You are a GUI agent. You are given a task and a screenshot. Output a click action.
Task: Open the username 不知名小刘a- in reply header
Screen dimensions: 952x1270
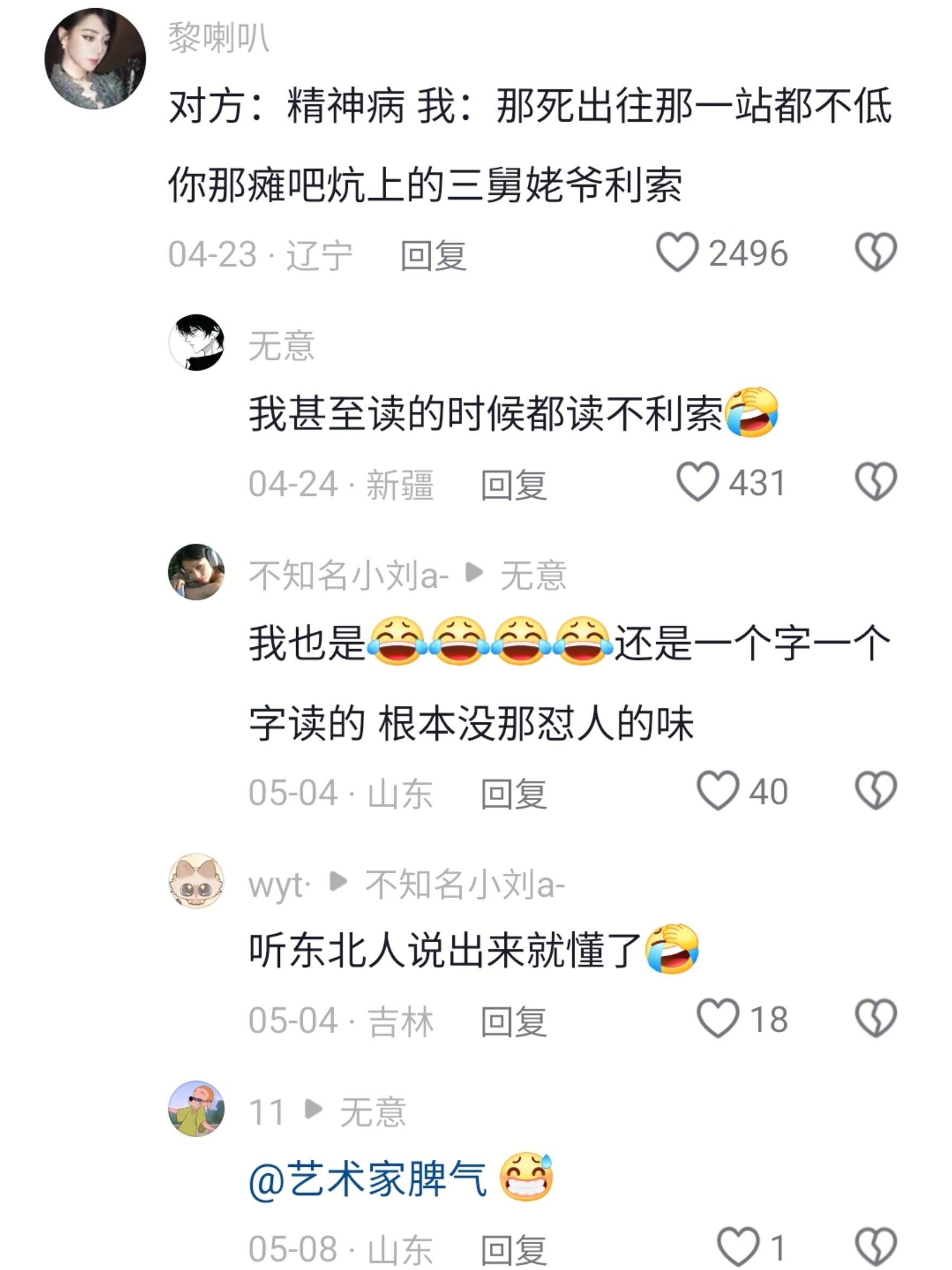coord(349,575)
